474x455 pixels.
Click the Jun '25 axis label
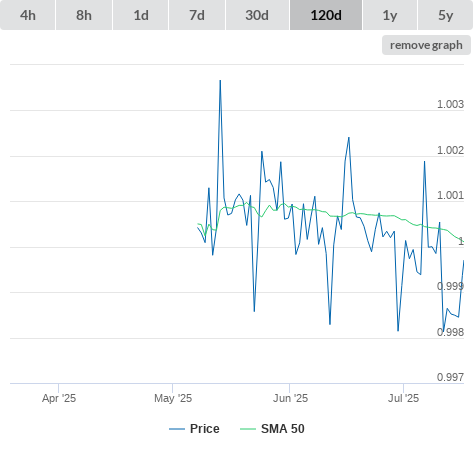pyautogui.click(x=290, y=398)
